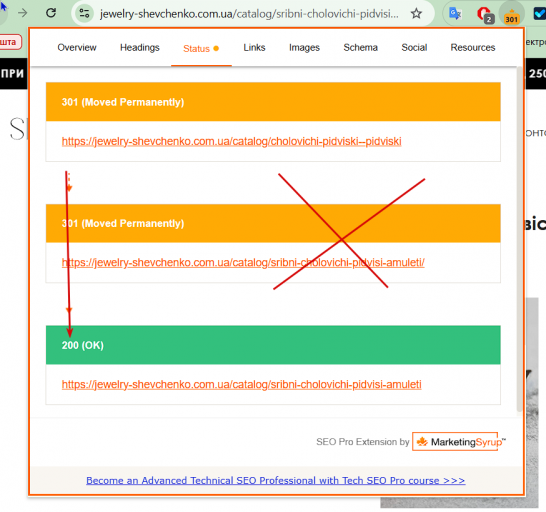546x512 pixels.
Task: Reload the current page
Action: [51, 13]
